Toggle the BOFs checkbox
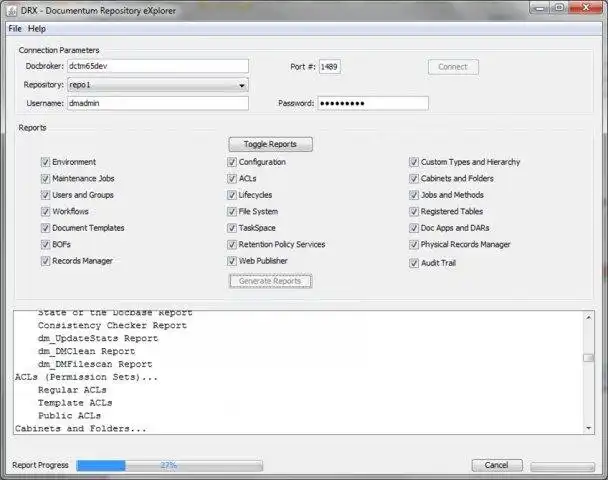The height and width of the screenshot is (480, 608). pyautogui.click(x=45, y=244)
